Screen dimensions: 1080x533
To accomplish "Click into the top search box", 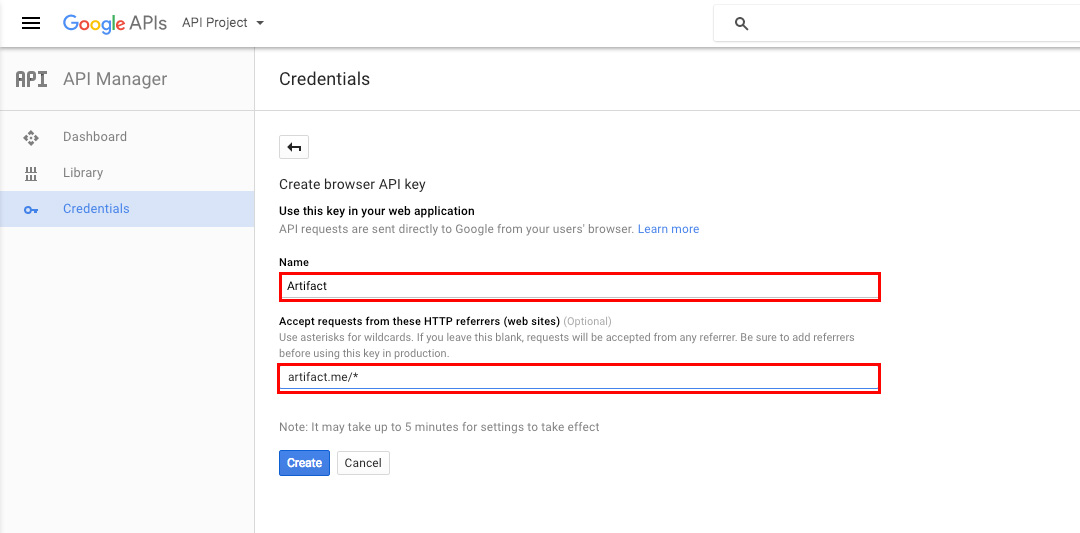I will 896,24.
